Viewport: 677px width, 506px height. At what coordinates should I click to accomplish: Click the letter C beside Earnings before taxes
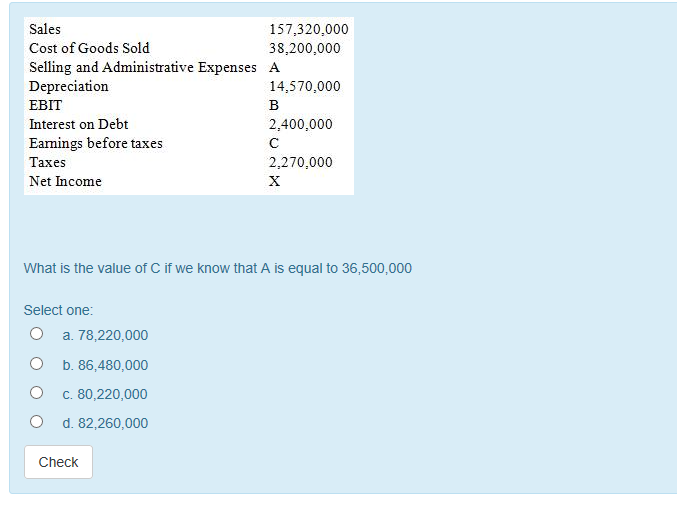(x=274, y=143)
